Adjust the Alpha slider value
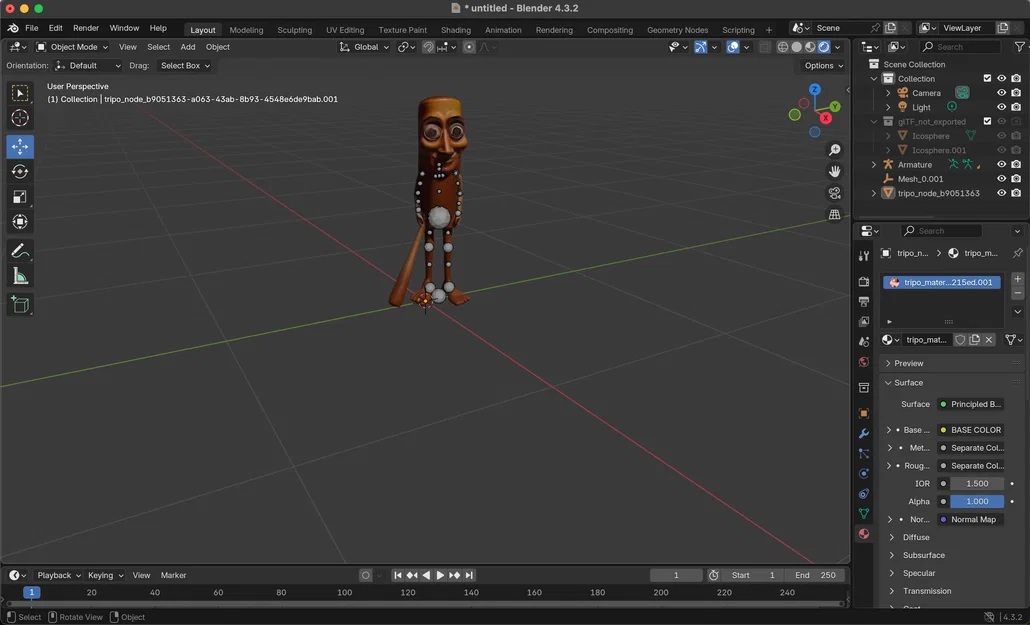This screenshot has width=1030, height=625. 977,501
